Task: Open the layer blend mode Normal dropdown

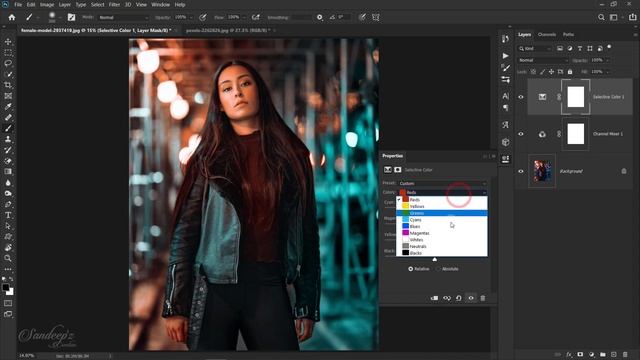Action: pyautogui.click(x=543, y=60)
